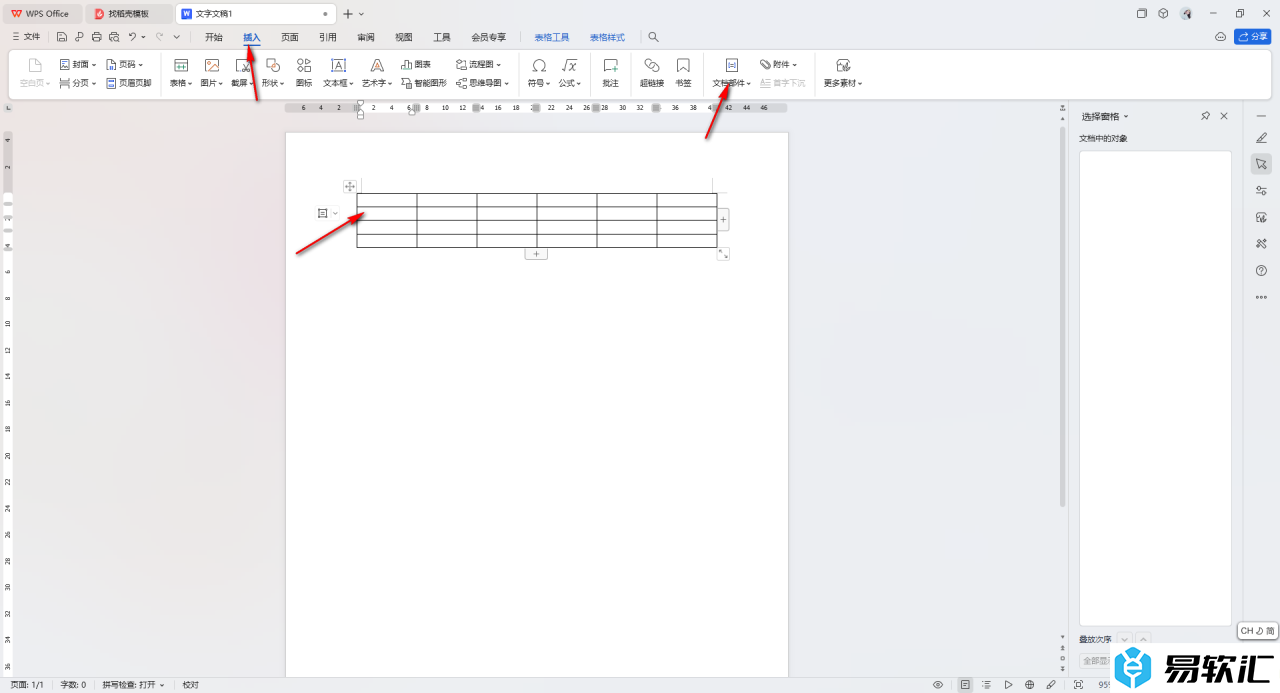Add a 书签 bookmark
This screenshot has width=1280, height=693.
683,73
